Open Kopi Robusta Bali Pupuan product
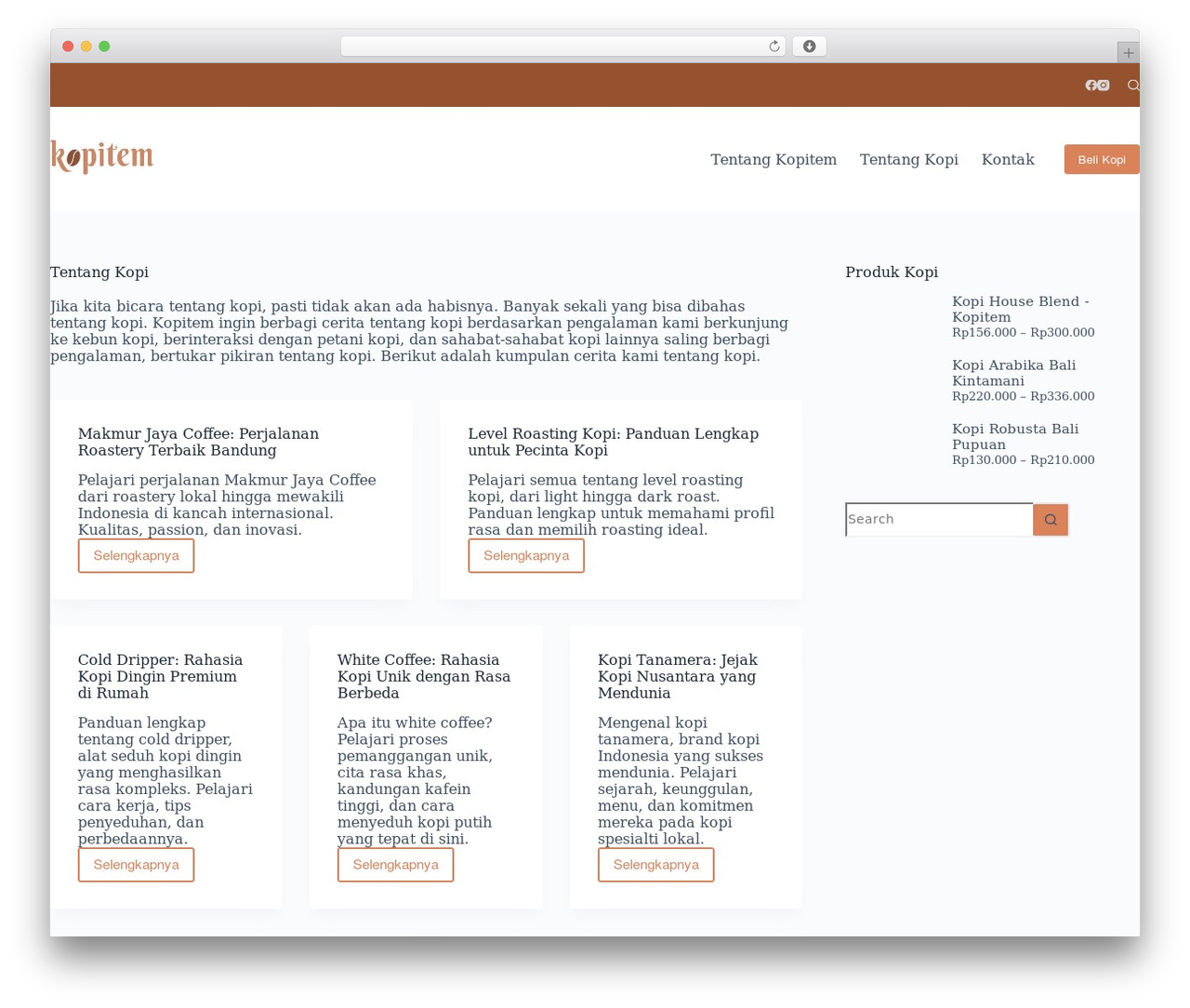Image resolution: width=1190 pixels, height=1008 pixels. click(1015, 436)
